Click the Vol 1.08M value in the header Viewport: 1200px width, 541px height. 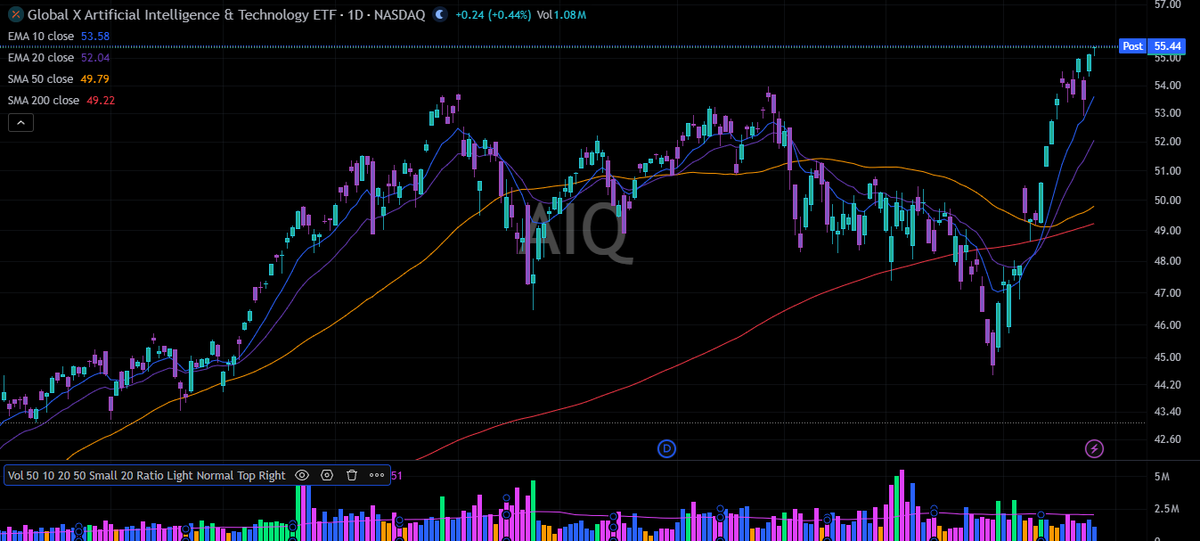tap(562, 16)
